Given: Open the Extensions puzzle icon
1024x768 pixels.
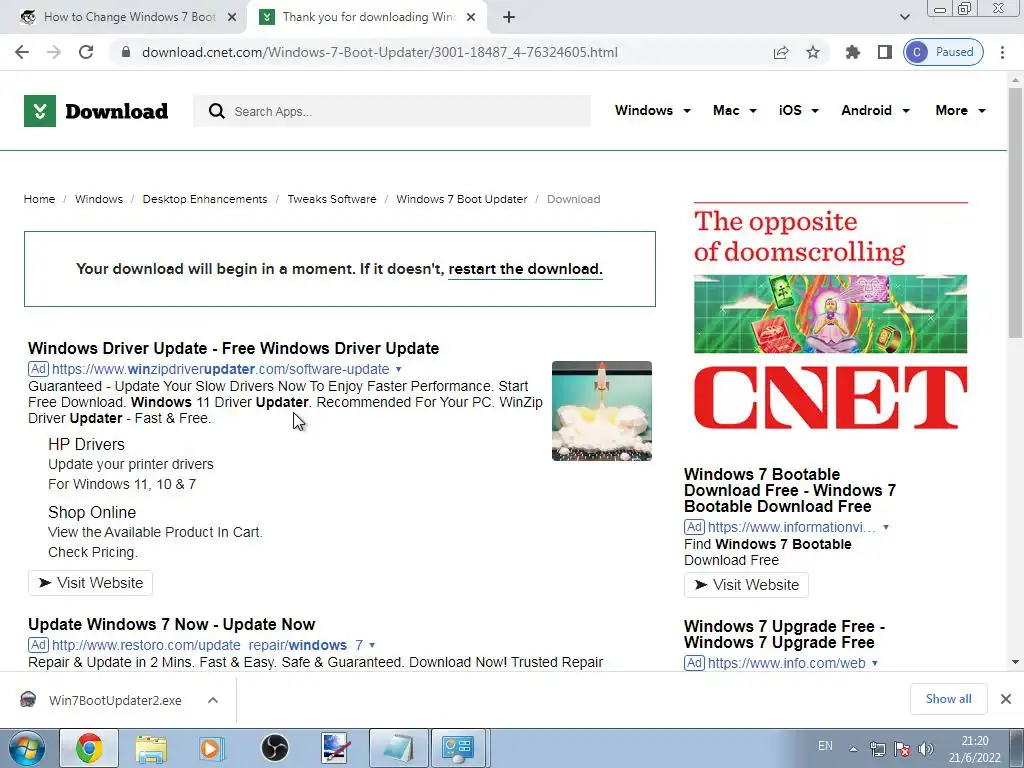Looking at the screenshot, I should pos(852,52).
